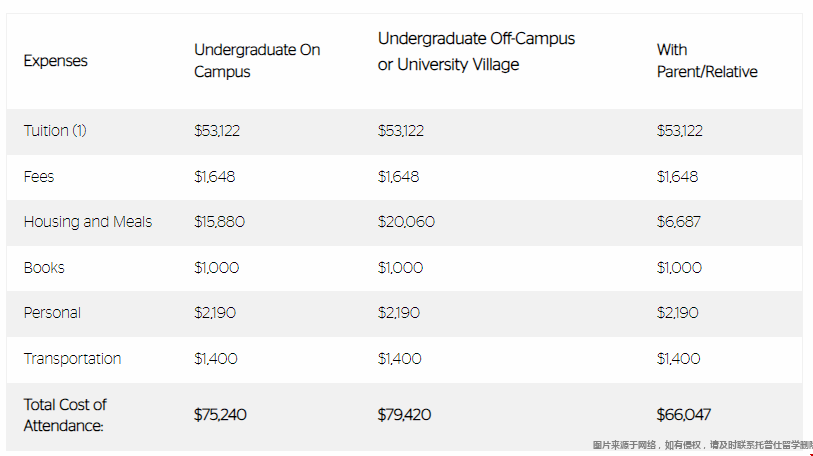Select the Fees row label
The width and height of the screenshot is (813, 456).
coord(39,176)
